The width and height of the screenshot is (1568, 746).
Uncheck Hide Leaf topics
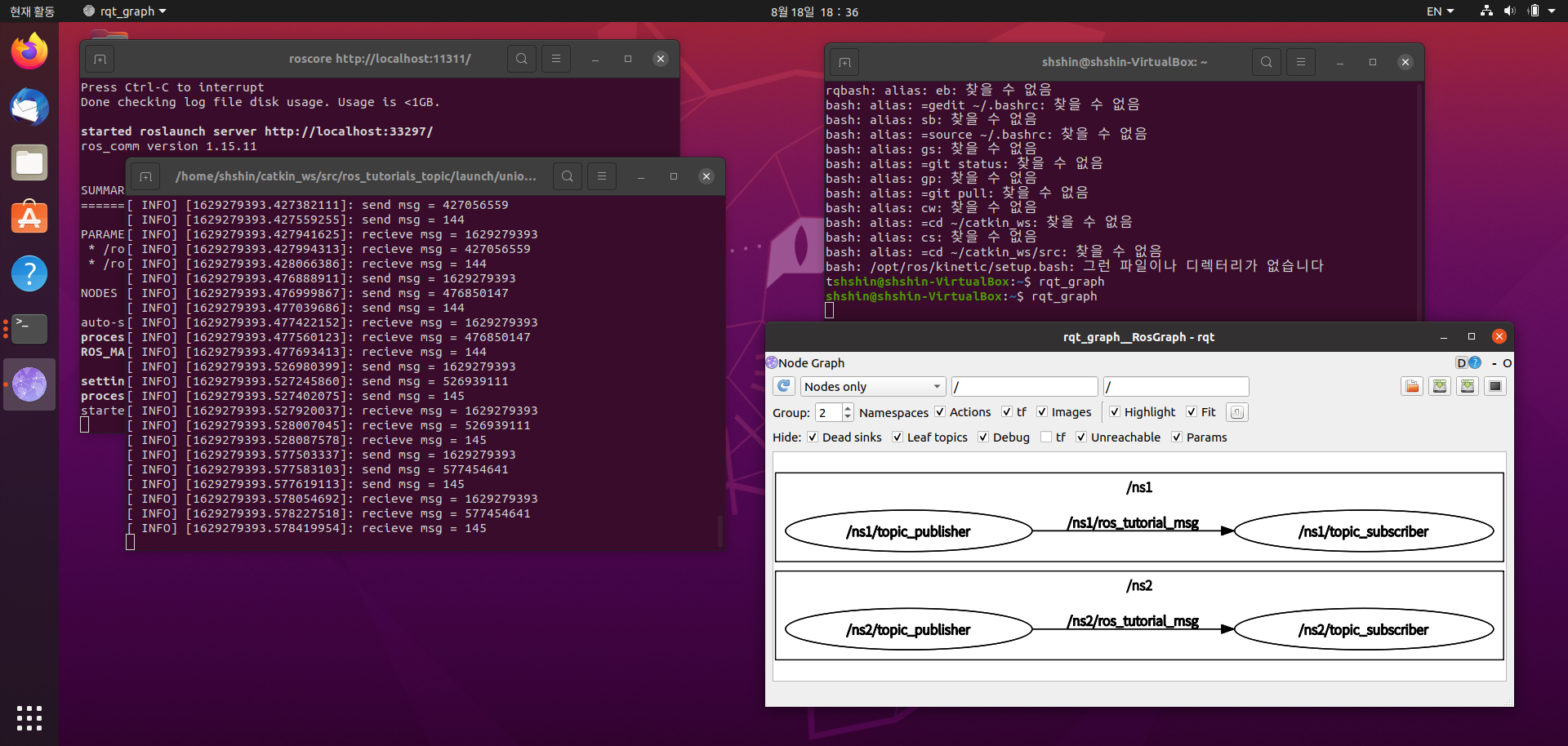pos(898,437)
